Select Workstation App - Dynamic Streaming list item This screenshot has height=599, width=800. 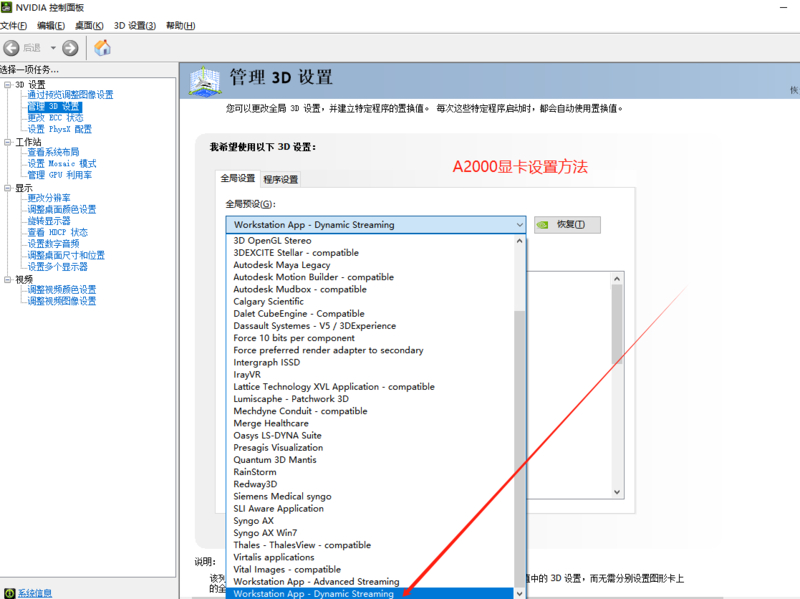point(370,593)
